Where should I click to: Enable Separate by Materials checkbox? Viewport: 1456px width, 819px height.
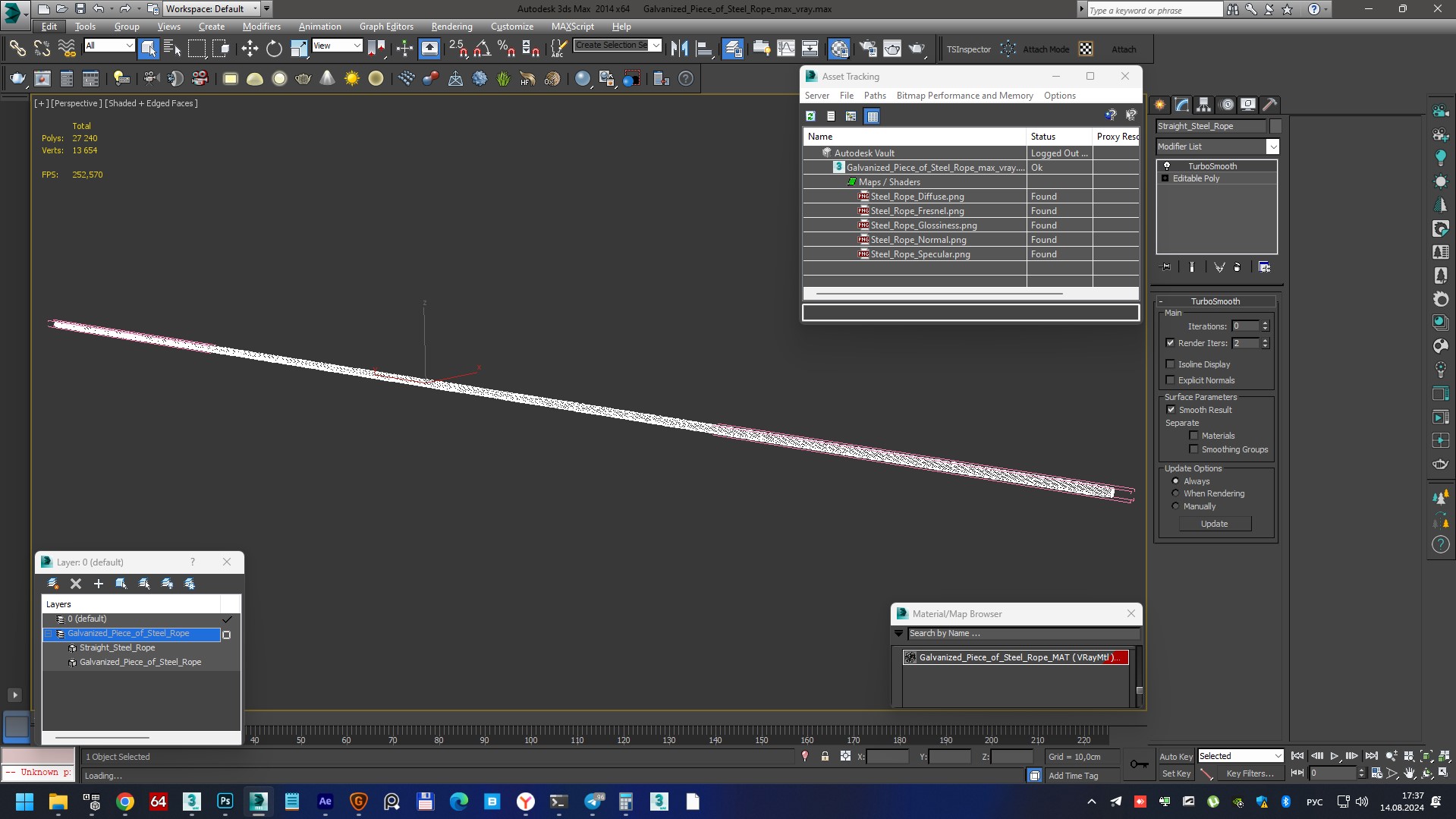click(1193, 436)
